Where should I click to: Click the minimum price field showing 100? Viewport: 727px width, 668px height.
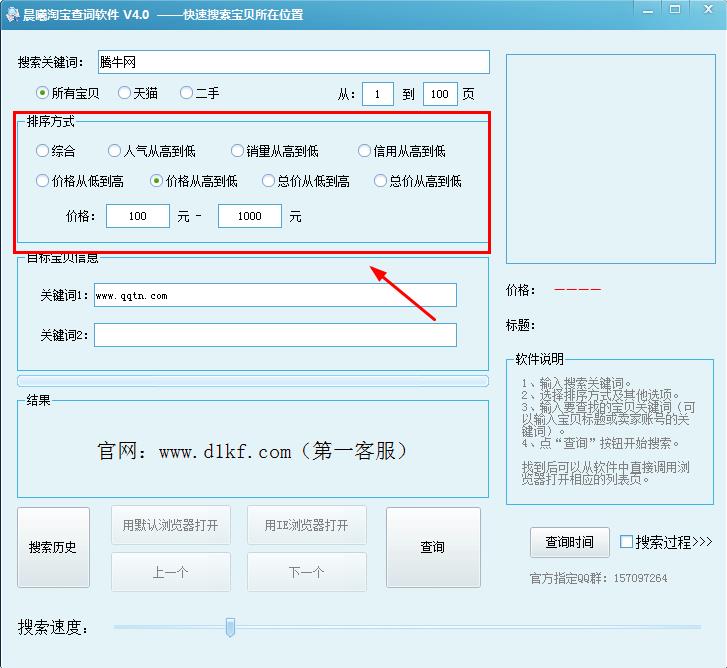pyautogui.click(x=138, y=216)
